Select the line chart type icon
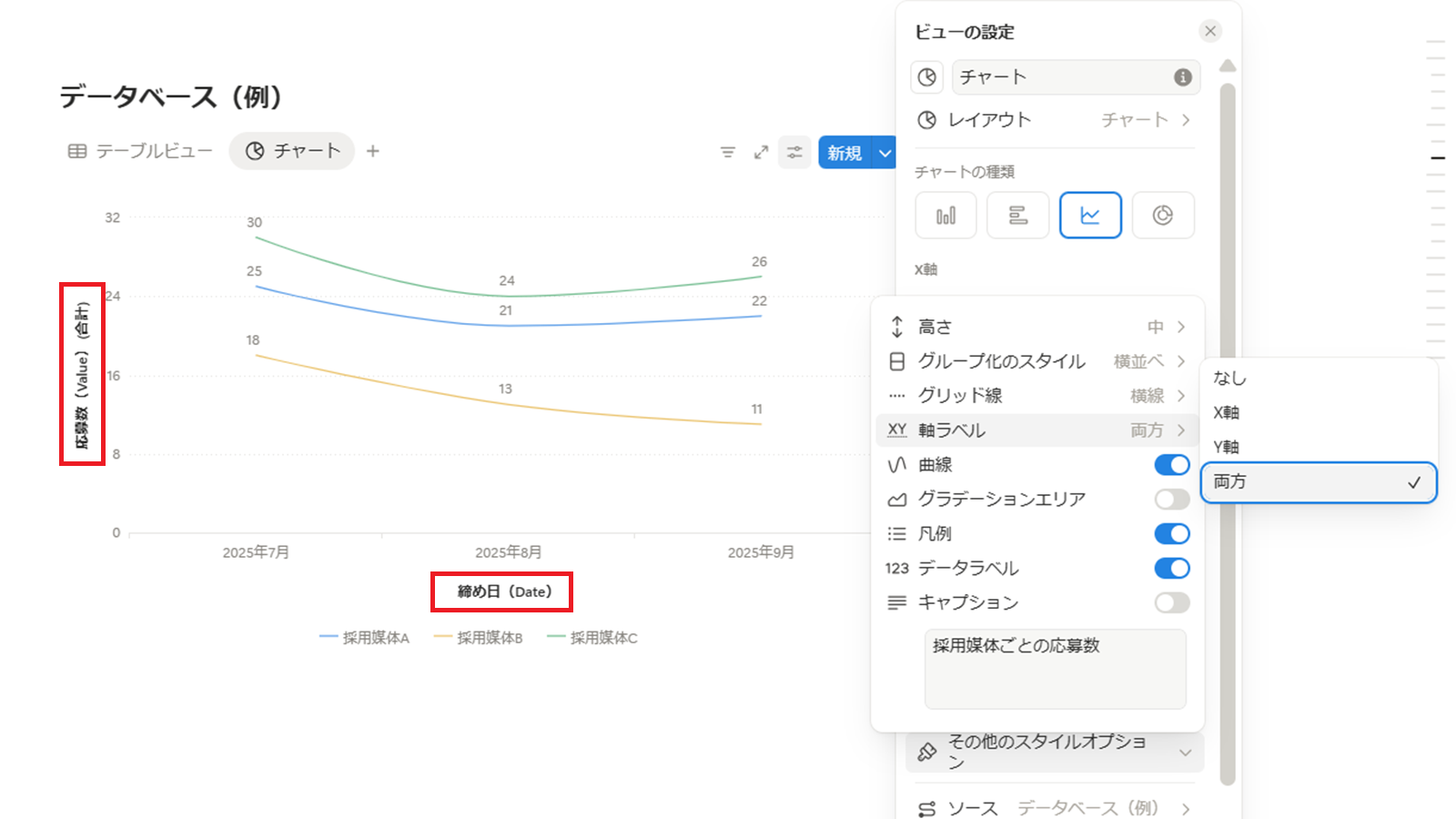 (x=1090, y=216)
